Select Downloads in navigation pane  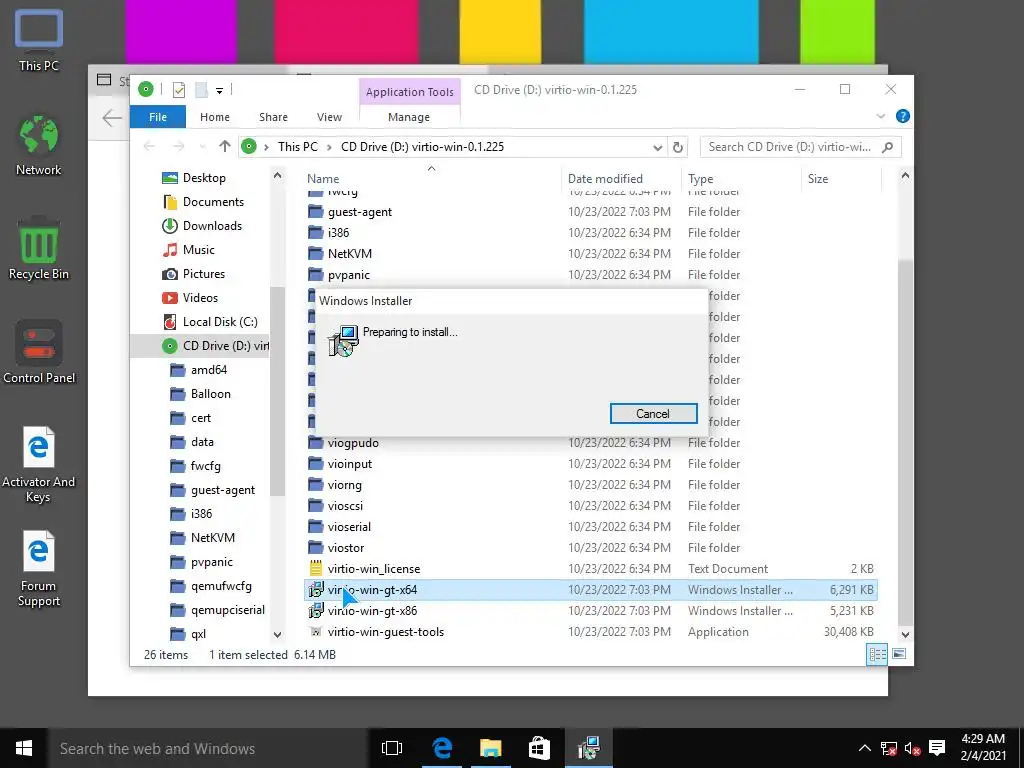(212, 226)
